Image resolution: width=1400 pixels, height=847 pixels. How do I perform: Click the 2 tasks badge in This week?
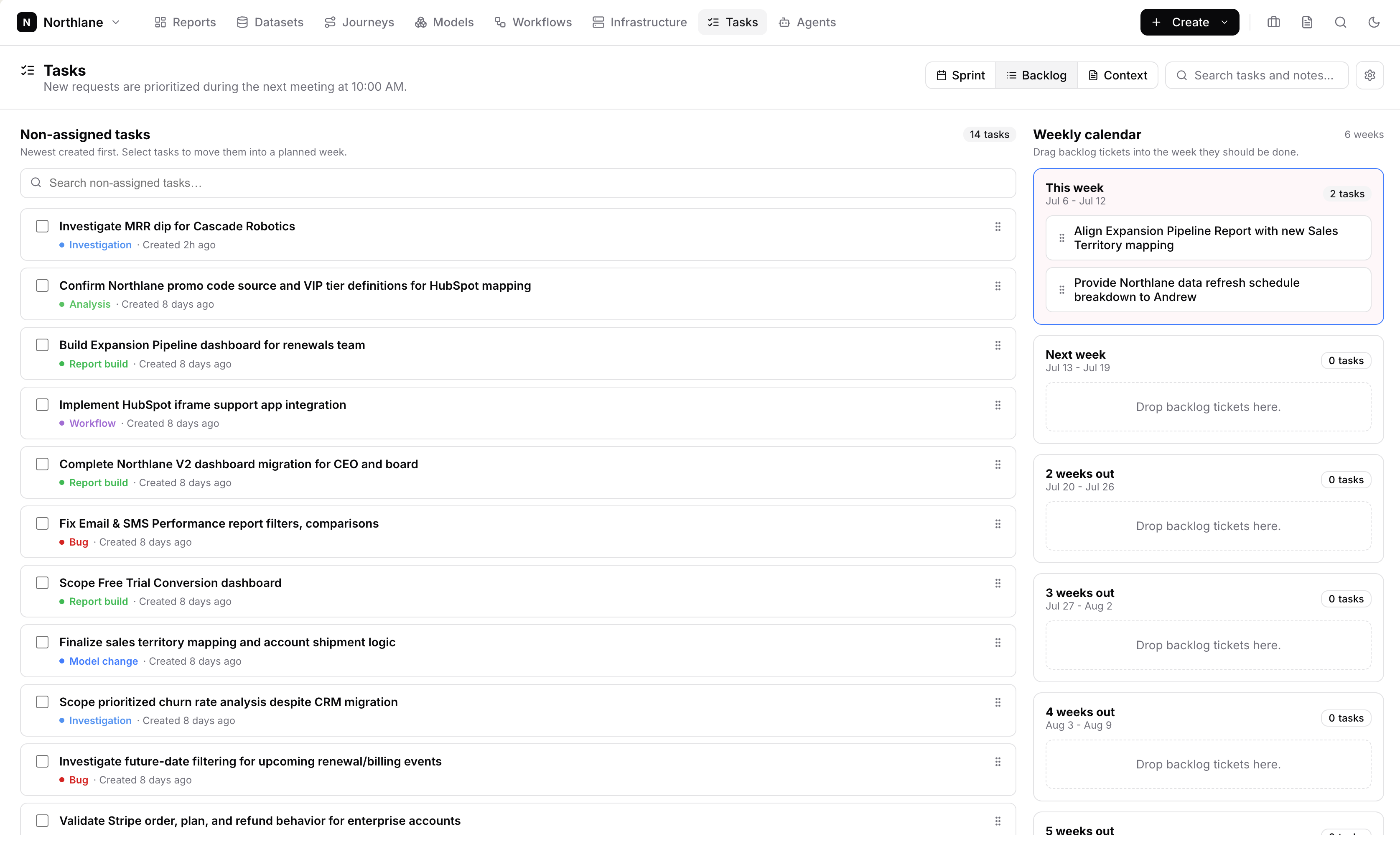pos(1347,194)
